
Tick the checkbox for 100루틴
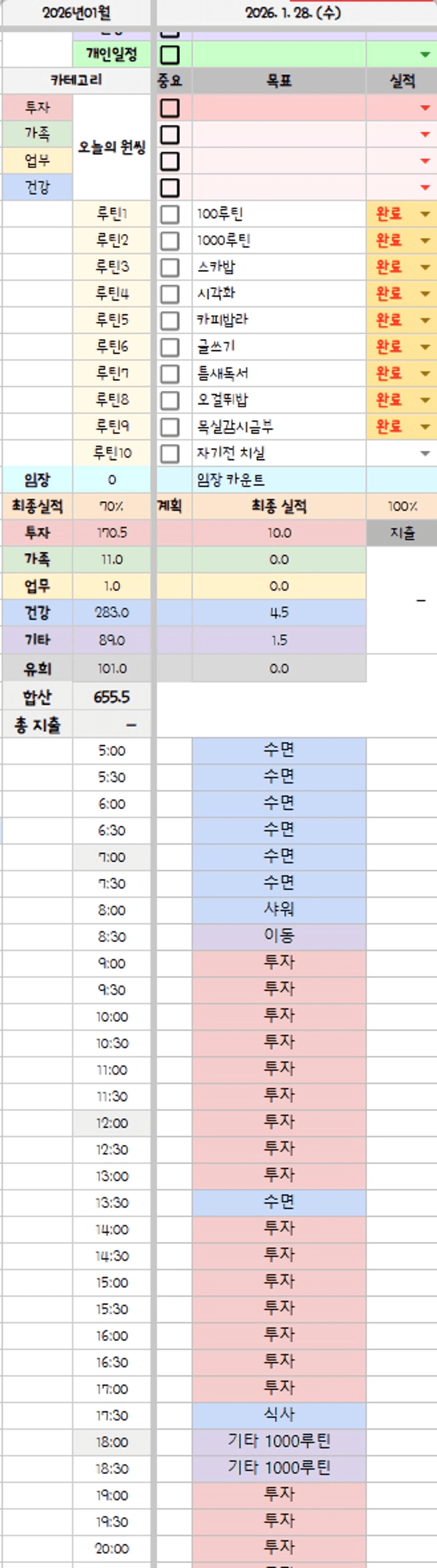[x=170, y=214]
